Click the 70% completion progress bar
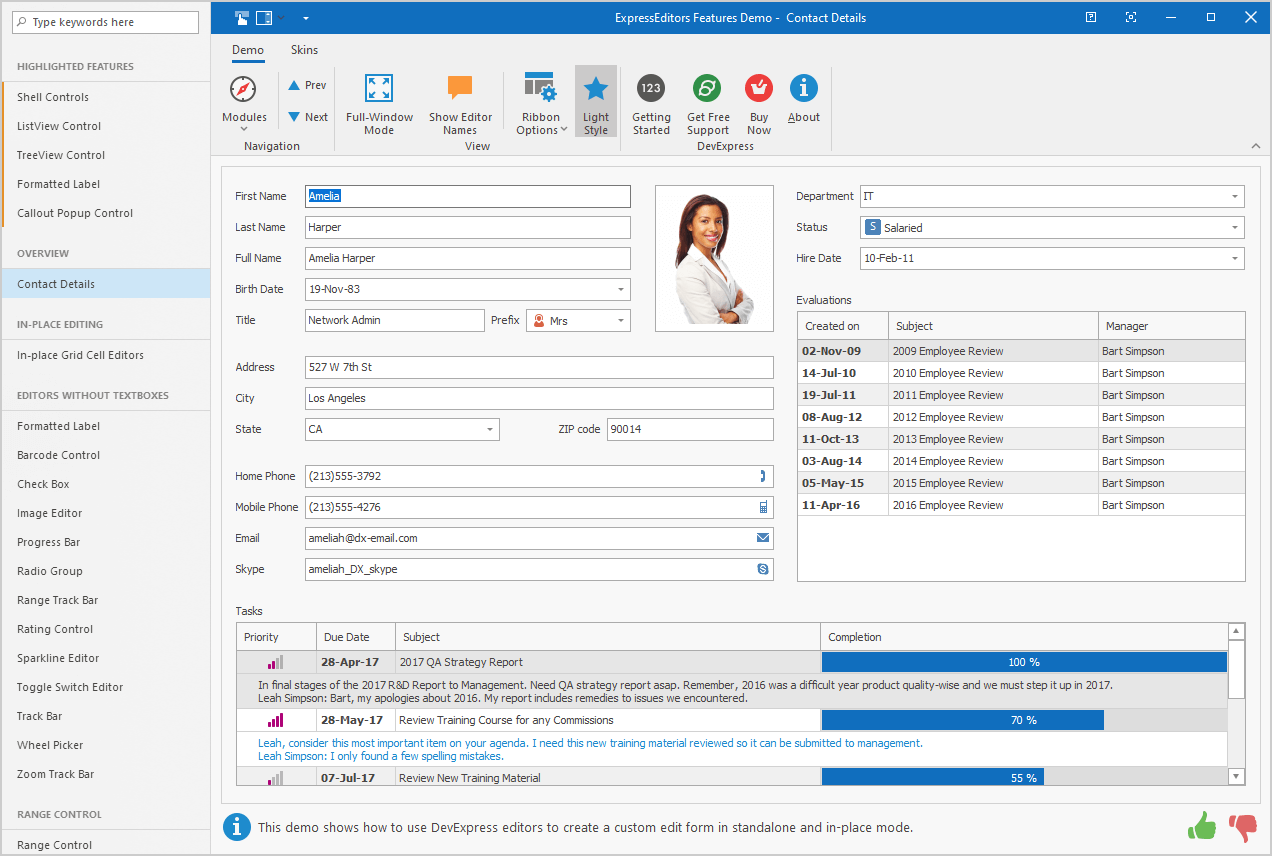1272x856 pixels. click(962, 719)
